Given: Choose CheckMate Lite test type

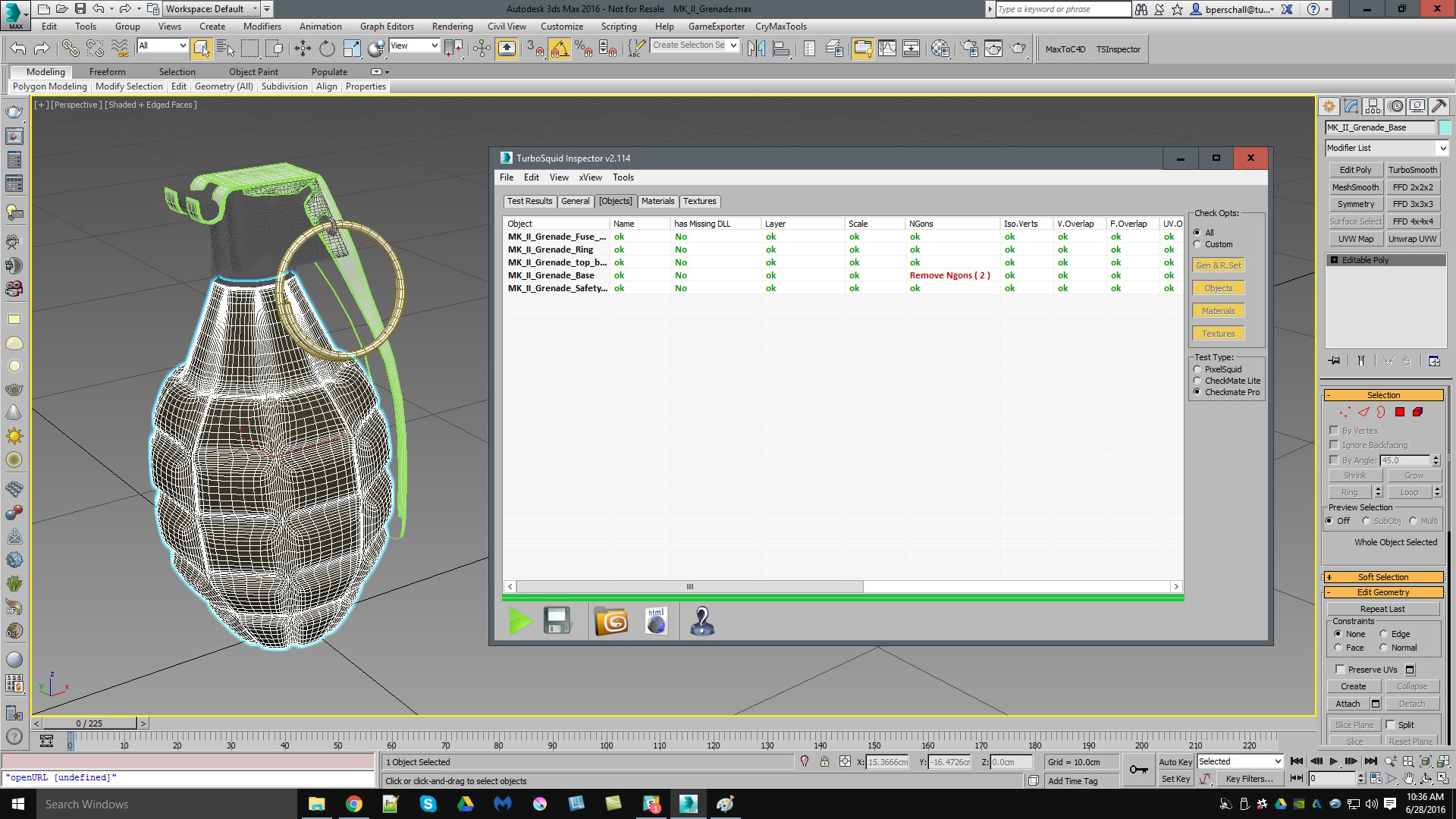Looking at the screenshot, I should 1197,381.
